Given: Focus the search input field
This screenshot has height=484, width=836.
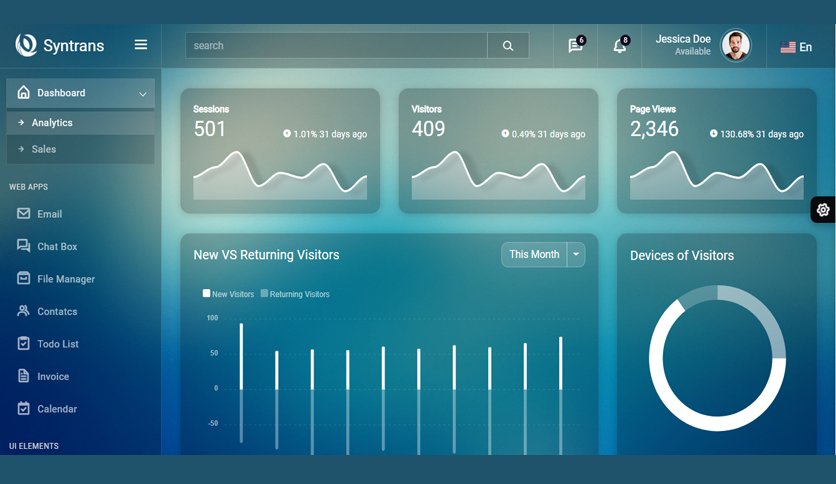Looking at the screenshot, I should tap(336, 46).
